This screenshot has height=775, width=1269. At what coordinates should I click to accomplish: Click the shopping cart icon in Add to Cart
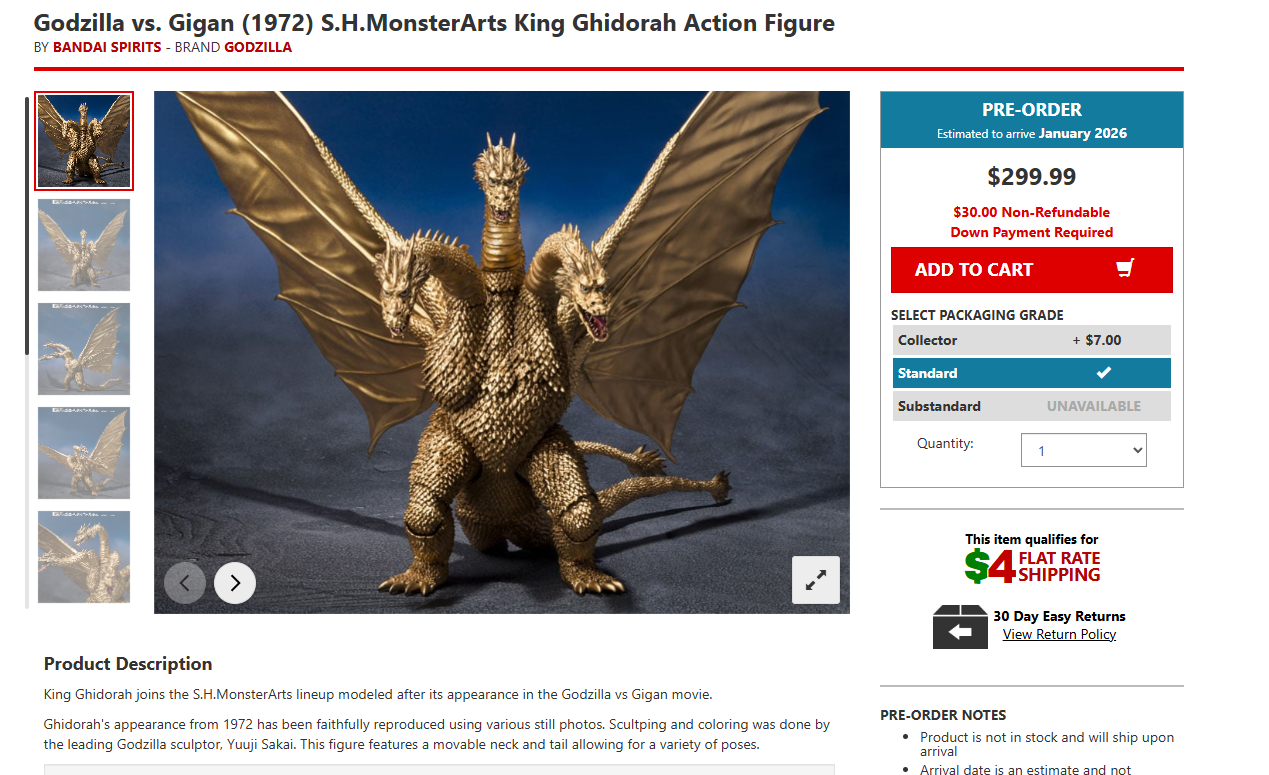click(1125, 268)
